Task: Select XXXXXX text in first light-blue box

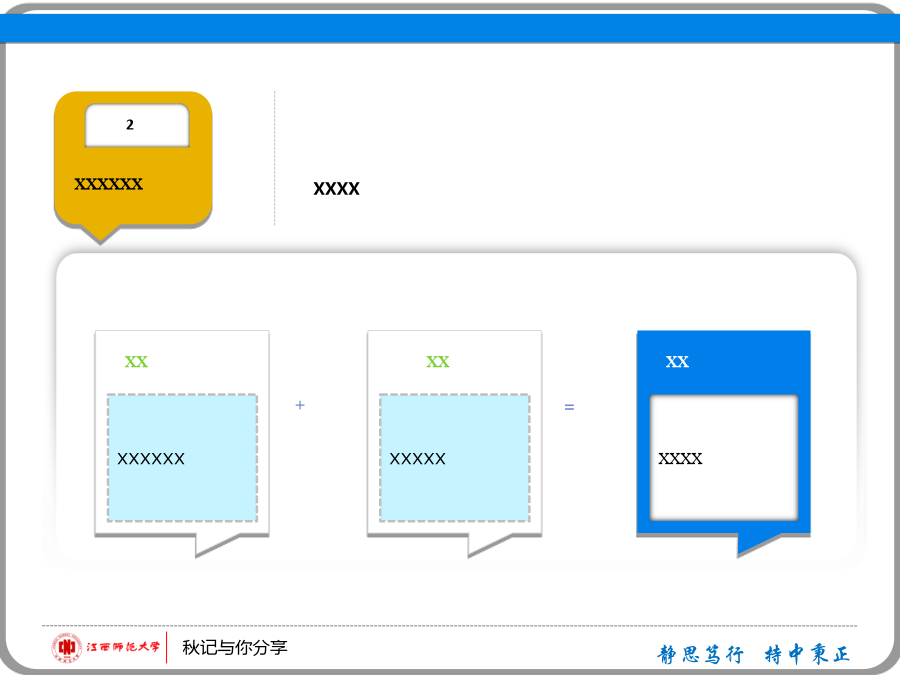Action: (x=151, y=459)
